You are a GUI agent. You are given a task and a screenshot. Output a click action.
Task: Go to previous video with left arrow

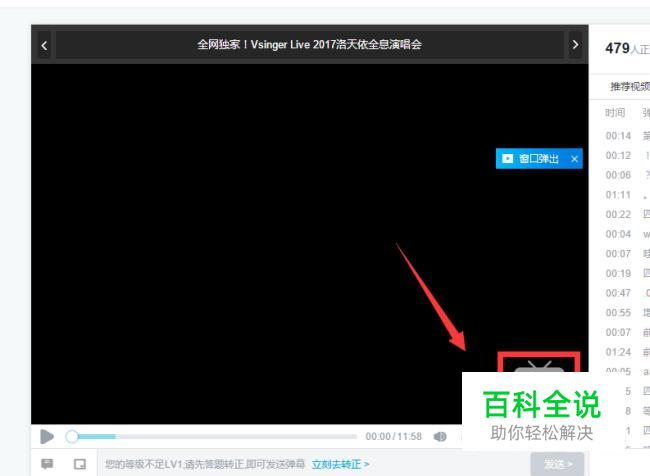44,45
